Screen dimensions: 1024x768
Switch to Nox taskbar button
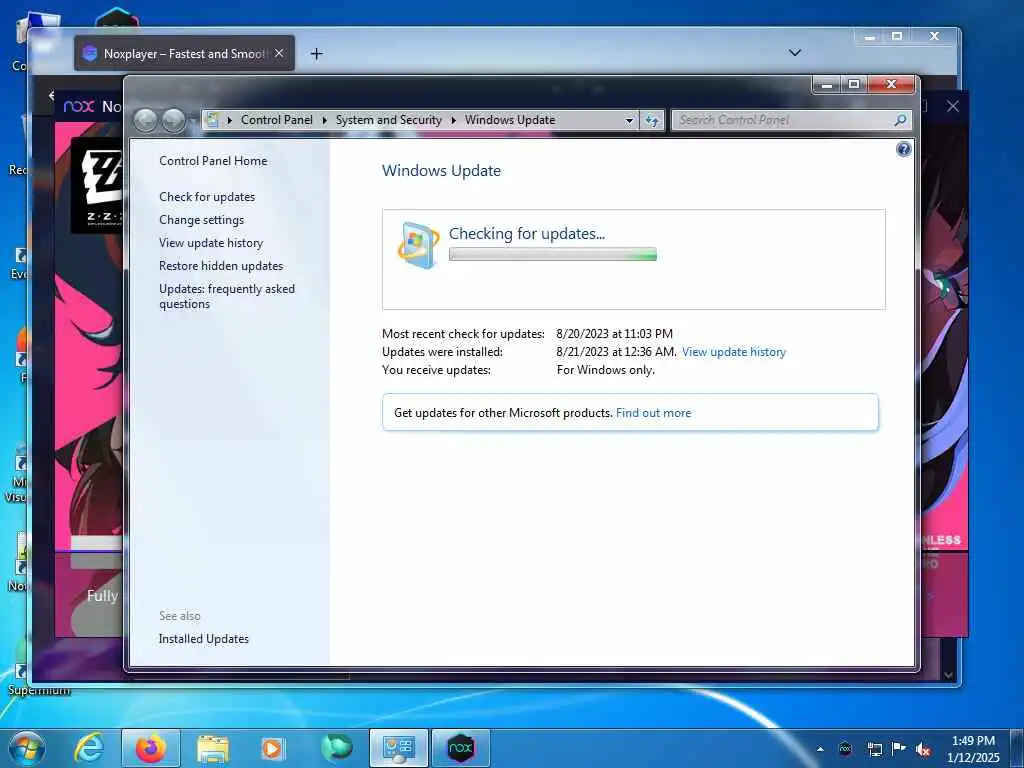461,748
